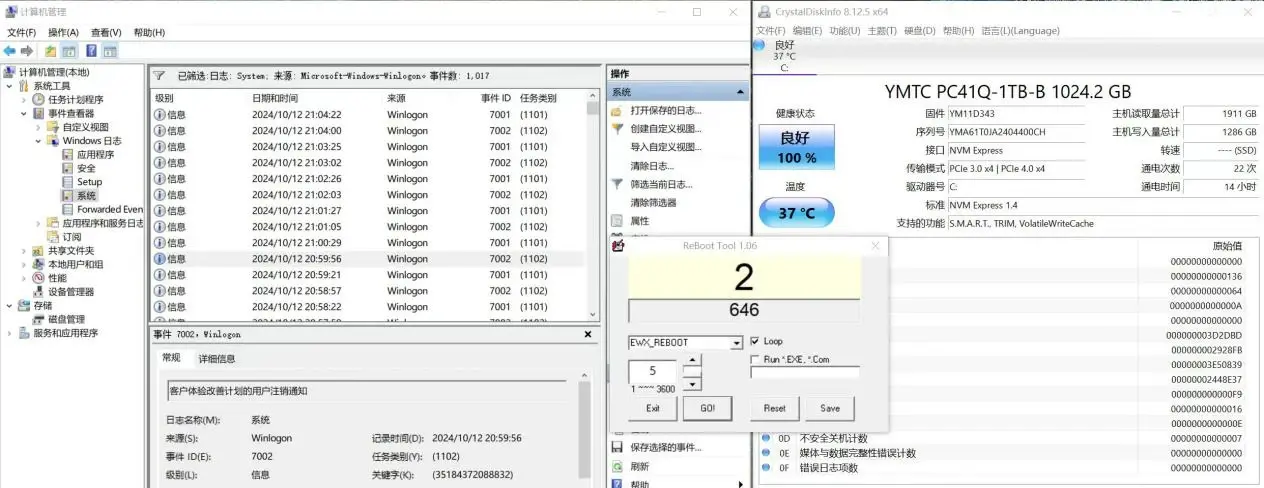Screen dimensions: 1264x488
Task: Click the 磁盘管理 icon in tree
Action: point(39,319)
